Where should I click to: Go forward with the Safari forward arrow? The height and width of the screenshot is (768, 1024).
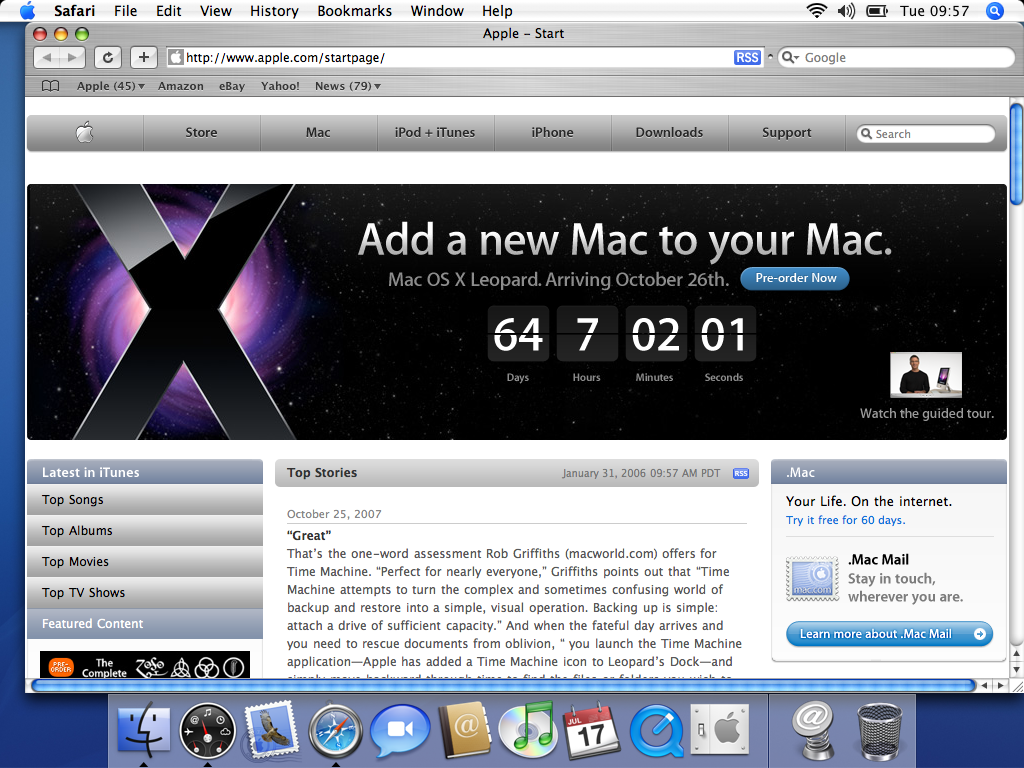pyautogui.click(x=72, y=57)
